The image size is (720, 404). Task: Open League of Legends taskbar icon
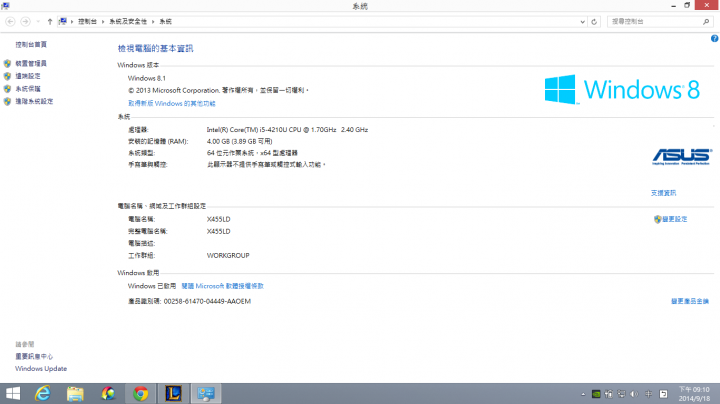coord(174,393)
